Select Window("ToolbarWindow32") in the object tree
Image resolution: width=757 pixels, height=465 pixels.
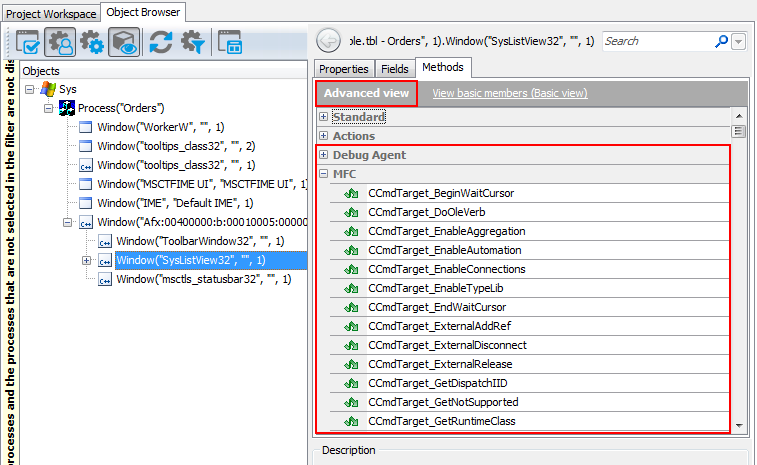point(200,241)
